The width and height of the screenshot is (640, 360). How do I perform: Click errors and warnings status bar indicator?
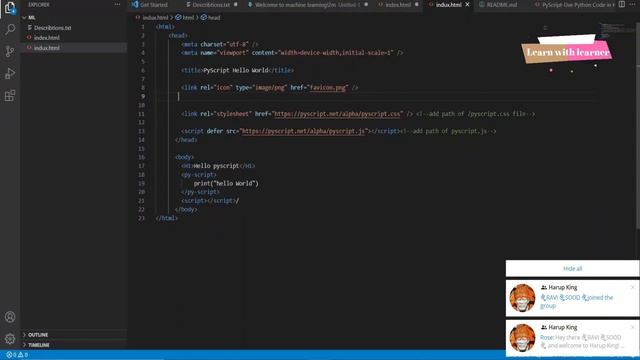[x=17, y=355]
